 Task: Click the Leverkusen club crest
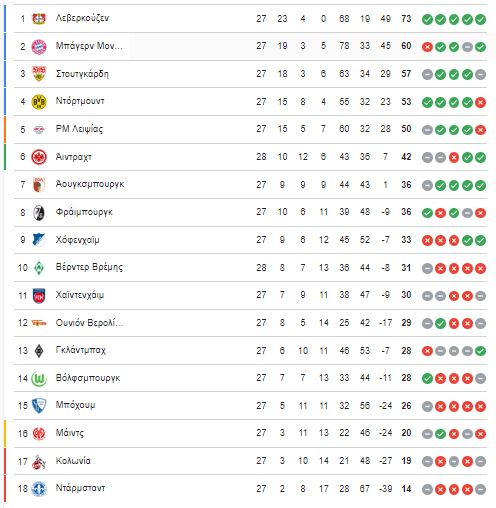tap(39, 19)
